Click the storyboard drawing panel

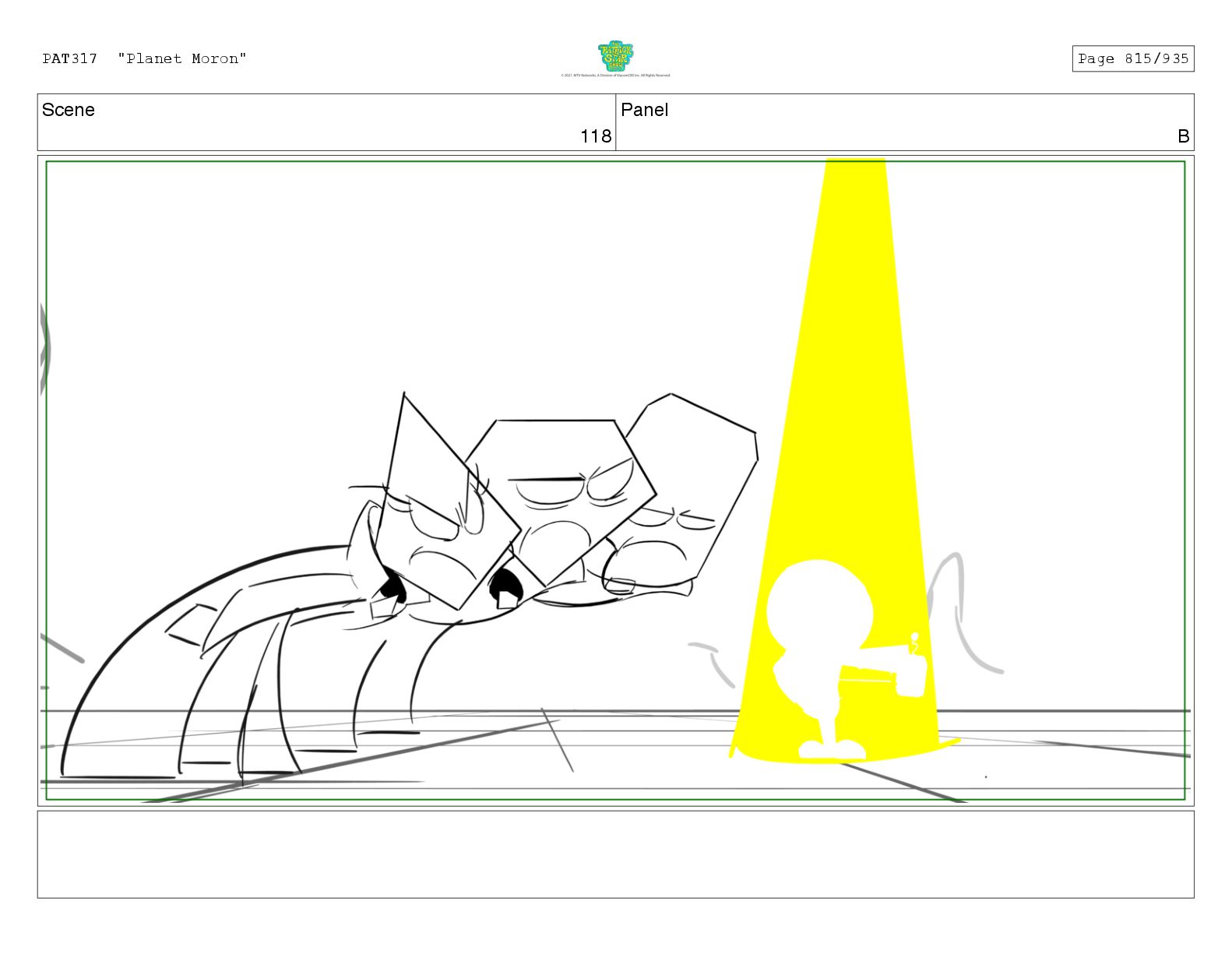coord(615,481)
